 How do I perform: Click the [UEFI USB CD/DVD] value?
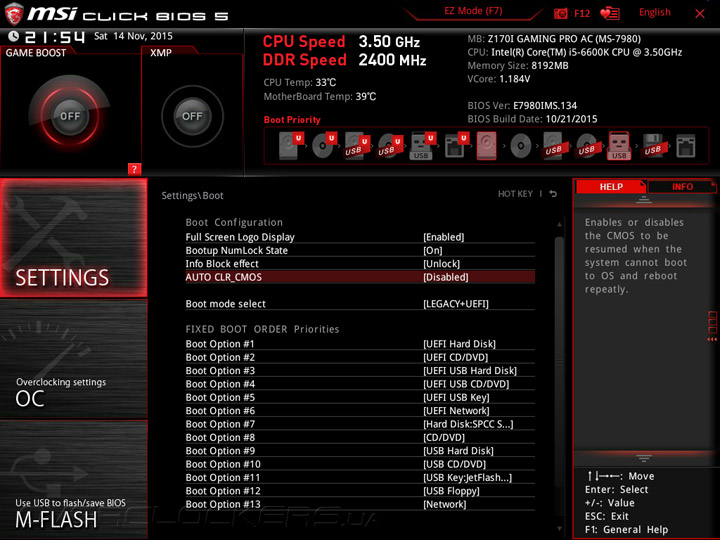(466, 384)
